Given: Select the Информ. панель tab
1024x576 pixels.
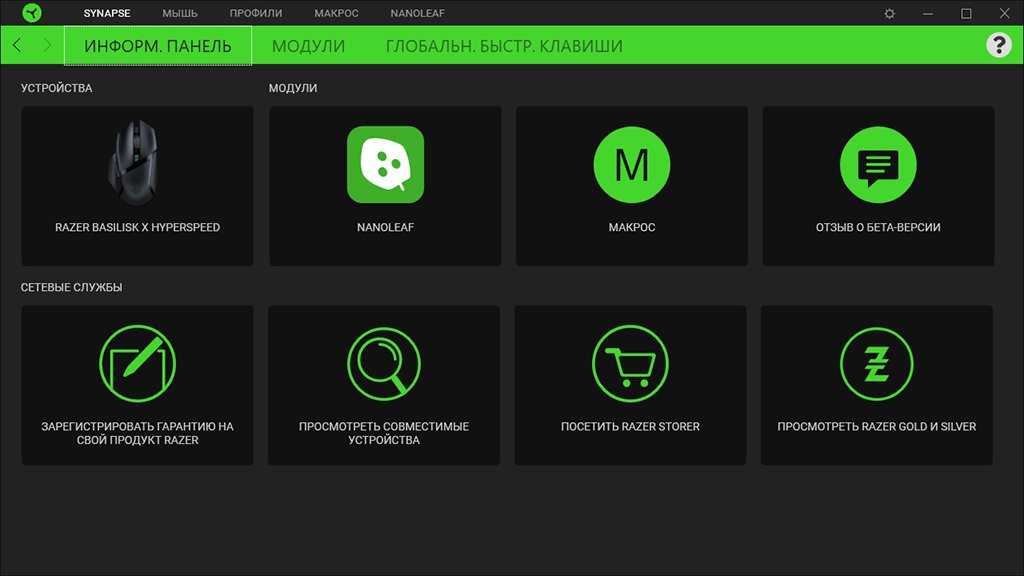Looking at the screenshot, I should [x=157, y=46].
